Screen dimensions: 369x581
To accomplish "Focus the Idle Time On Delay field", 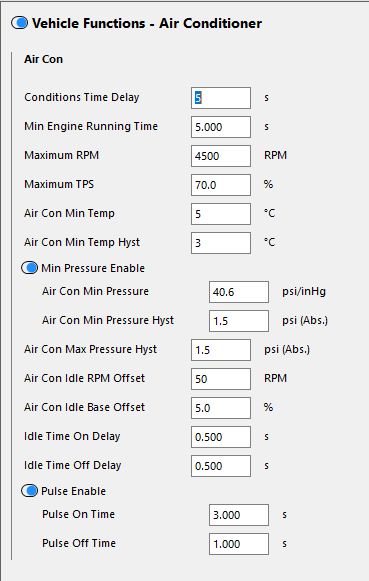I will pyautogui.click(x=221, y=437).
